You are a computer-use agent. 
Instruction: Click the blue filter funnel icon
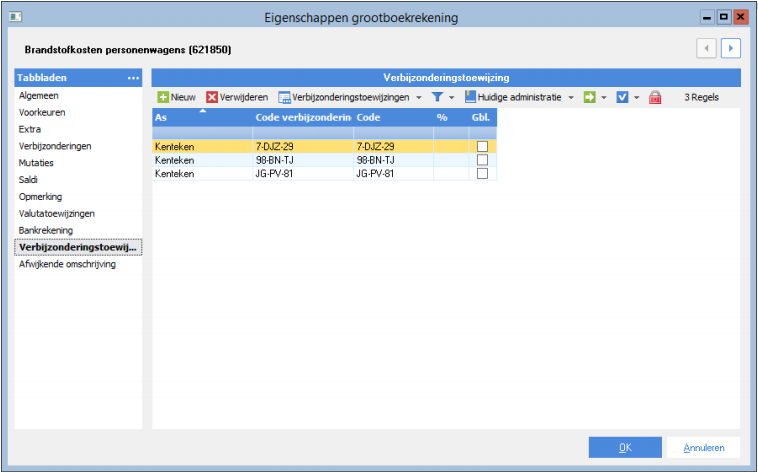[x=437, y=97]
